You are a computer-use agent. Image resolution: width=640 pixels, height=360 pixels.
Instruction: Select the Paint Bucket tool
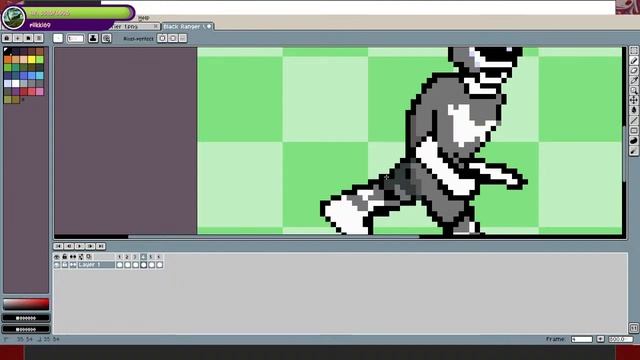(x=633, y=110)
